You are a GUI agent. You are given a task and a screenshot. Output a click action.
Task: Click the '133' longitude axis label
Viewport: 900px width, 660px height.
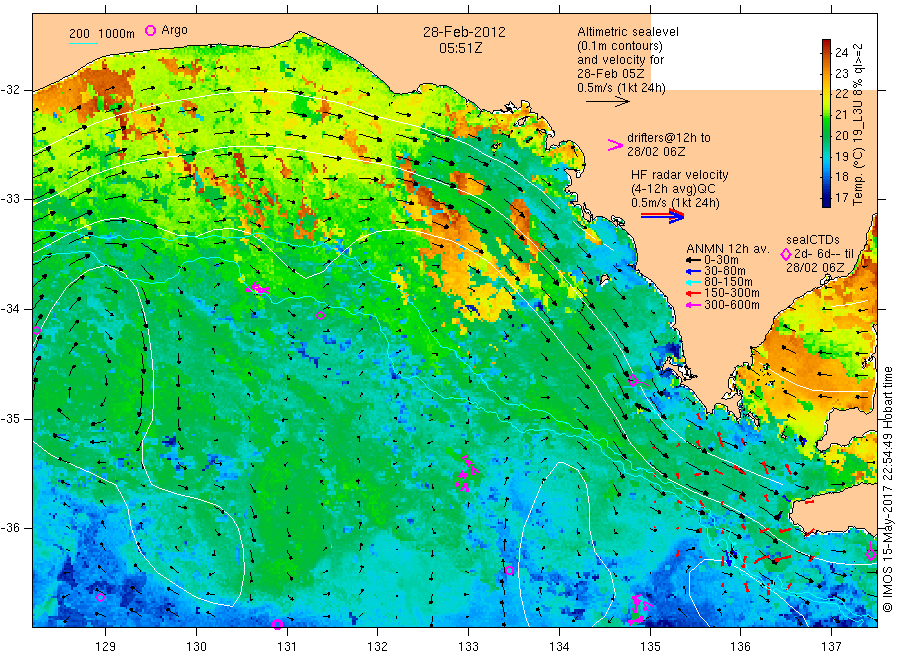[x=468, y=646]
